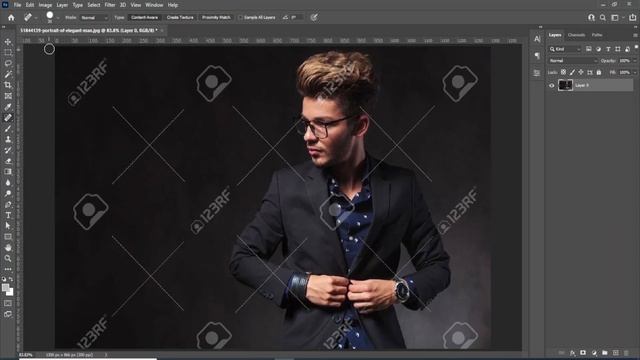Choose Proximity Match healing type
The image size is (640, 360).
click(216, 18)
